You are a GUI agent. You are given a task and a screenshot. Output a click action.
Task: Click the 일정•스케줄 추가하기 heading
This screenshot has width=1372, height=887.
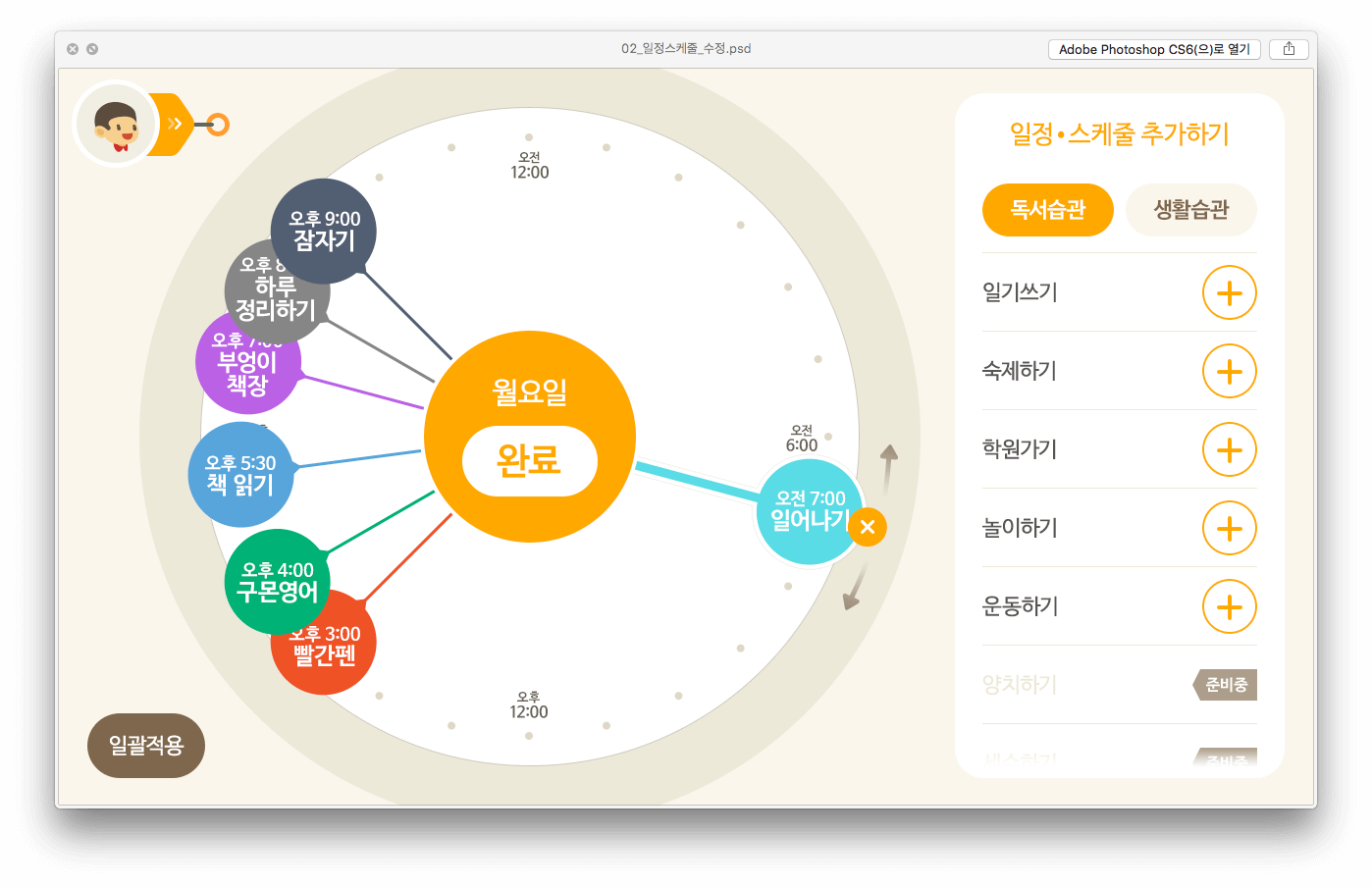click(x=1120, y=133)
